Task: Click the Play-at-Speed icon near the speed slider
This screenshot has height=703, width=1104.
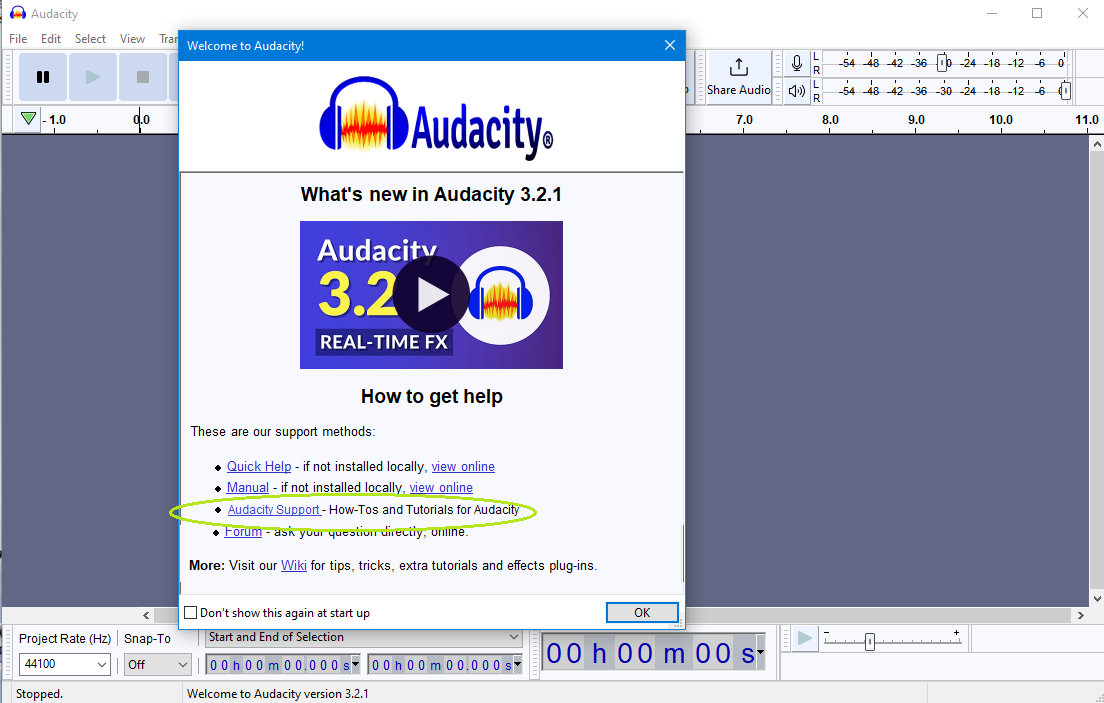Action: [804, 638]
